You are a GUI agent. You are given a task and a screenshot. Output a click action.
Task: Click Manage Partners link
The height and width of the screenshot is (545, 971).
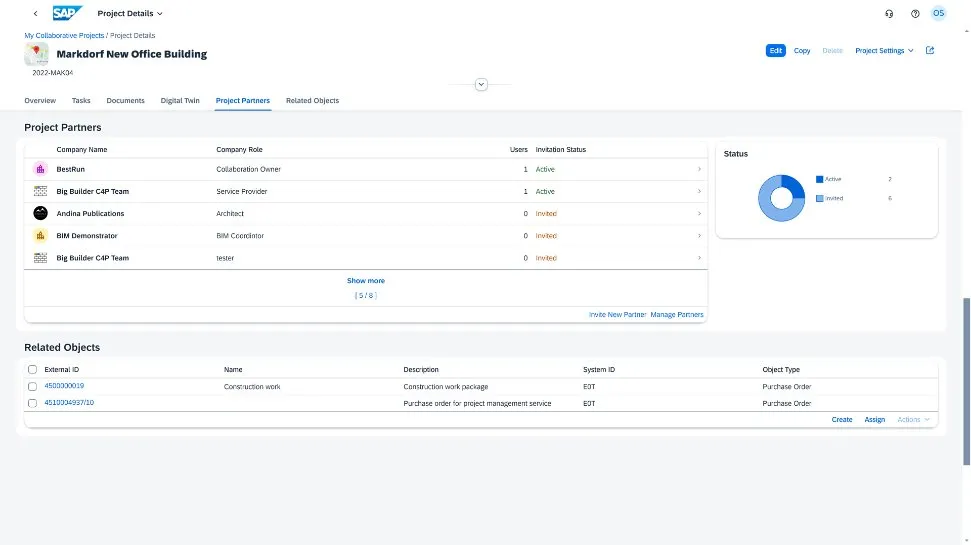point(677,315)
